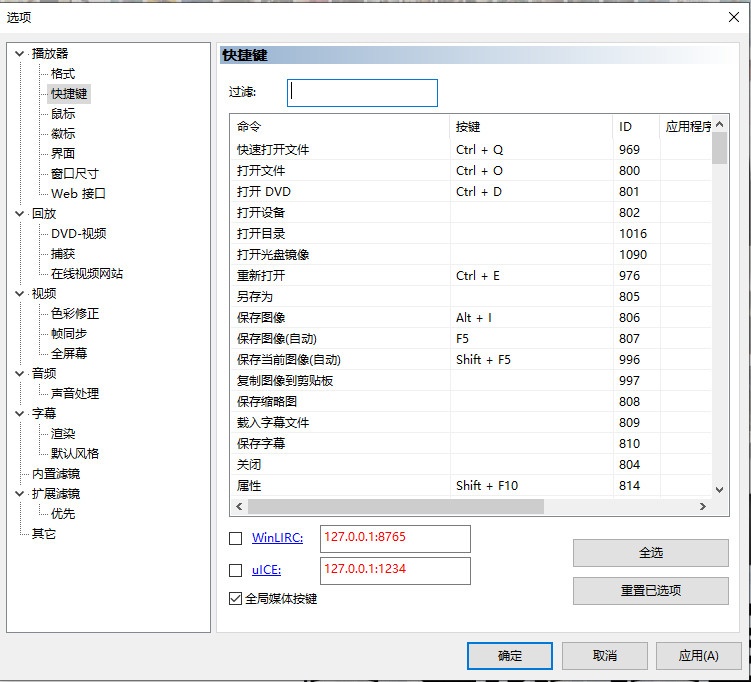Screen dimensions: 751x682
Task: Select the 打开目录 command row
Action: pyautogui.click(x=471, y=234)
